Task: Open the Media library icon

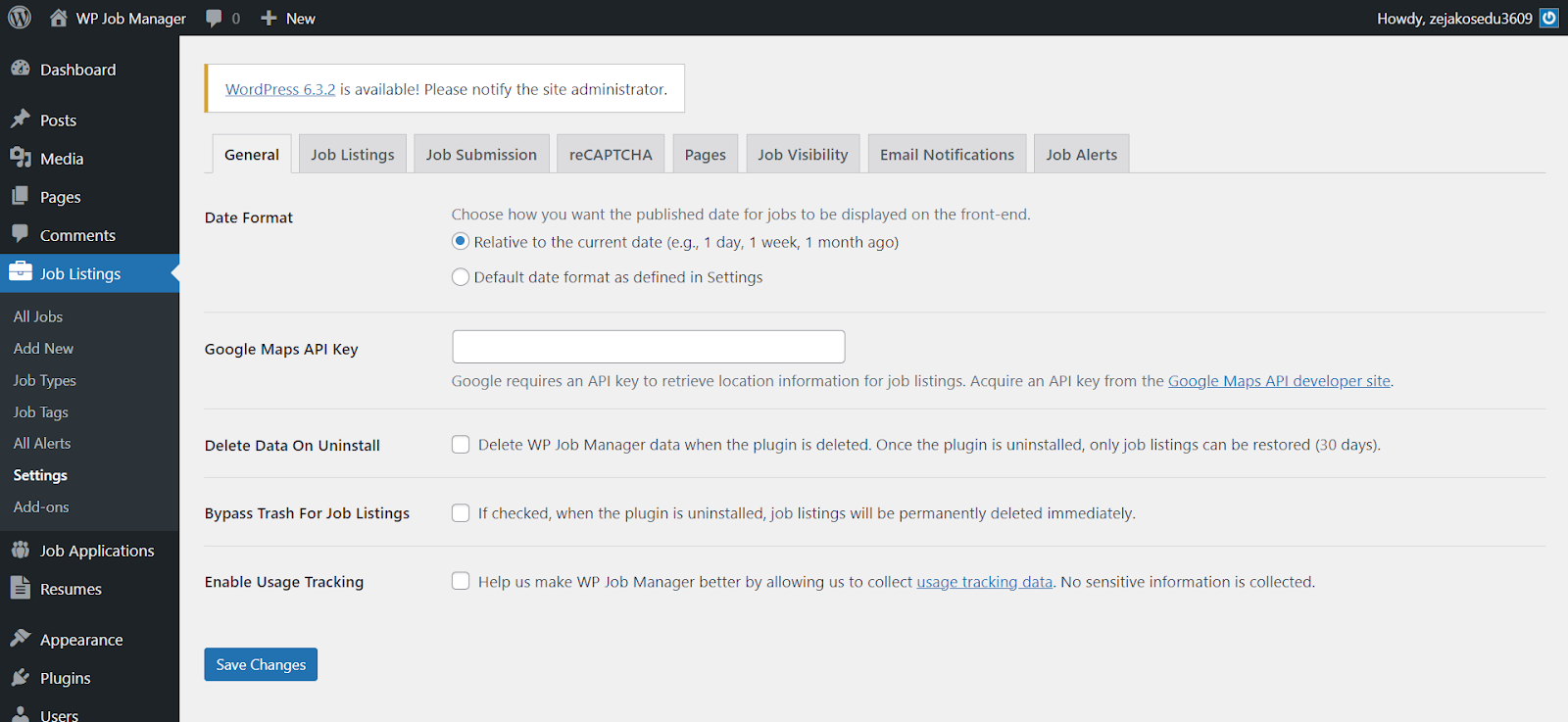Action: click(21, 158)
